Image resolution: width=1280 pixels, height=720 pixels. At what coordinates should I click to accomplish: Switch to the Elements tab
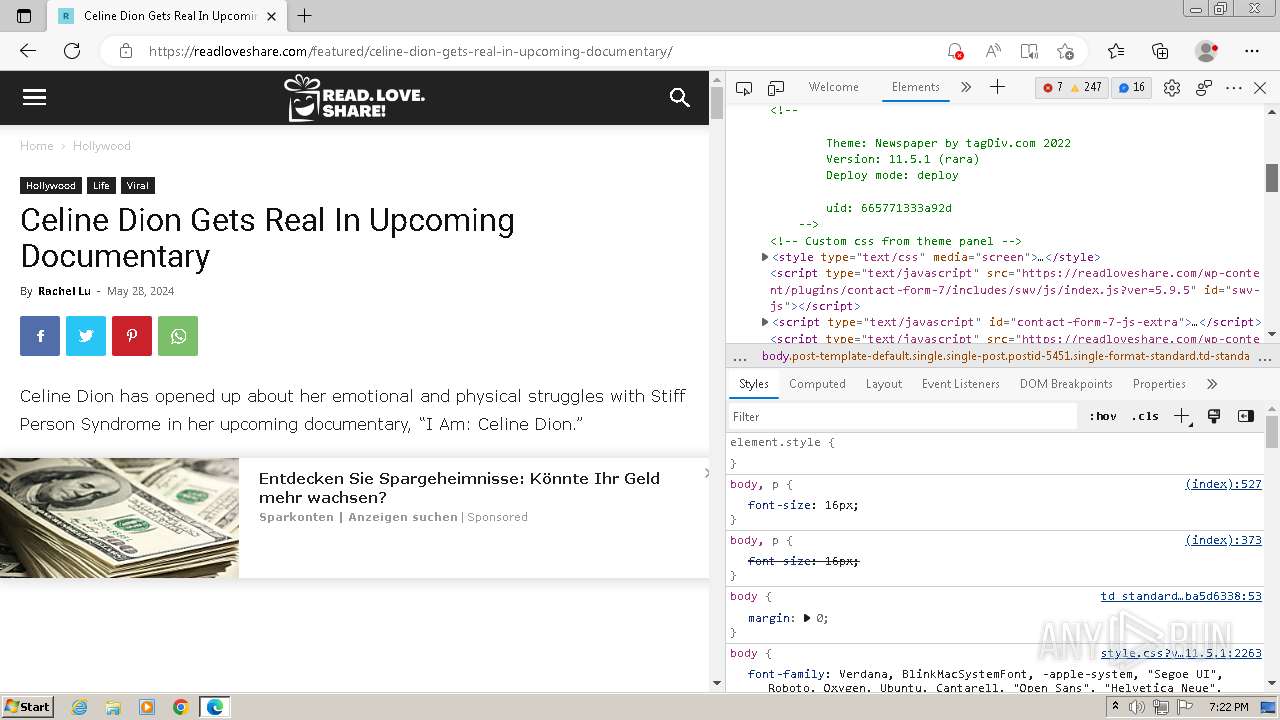pos(916,87)
